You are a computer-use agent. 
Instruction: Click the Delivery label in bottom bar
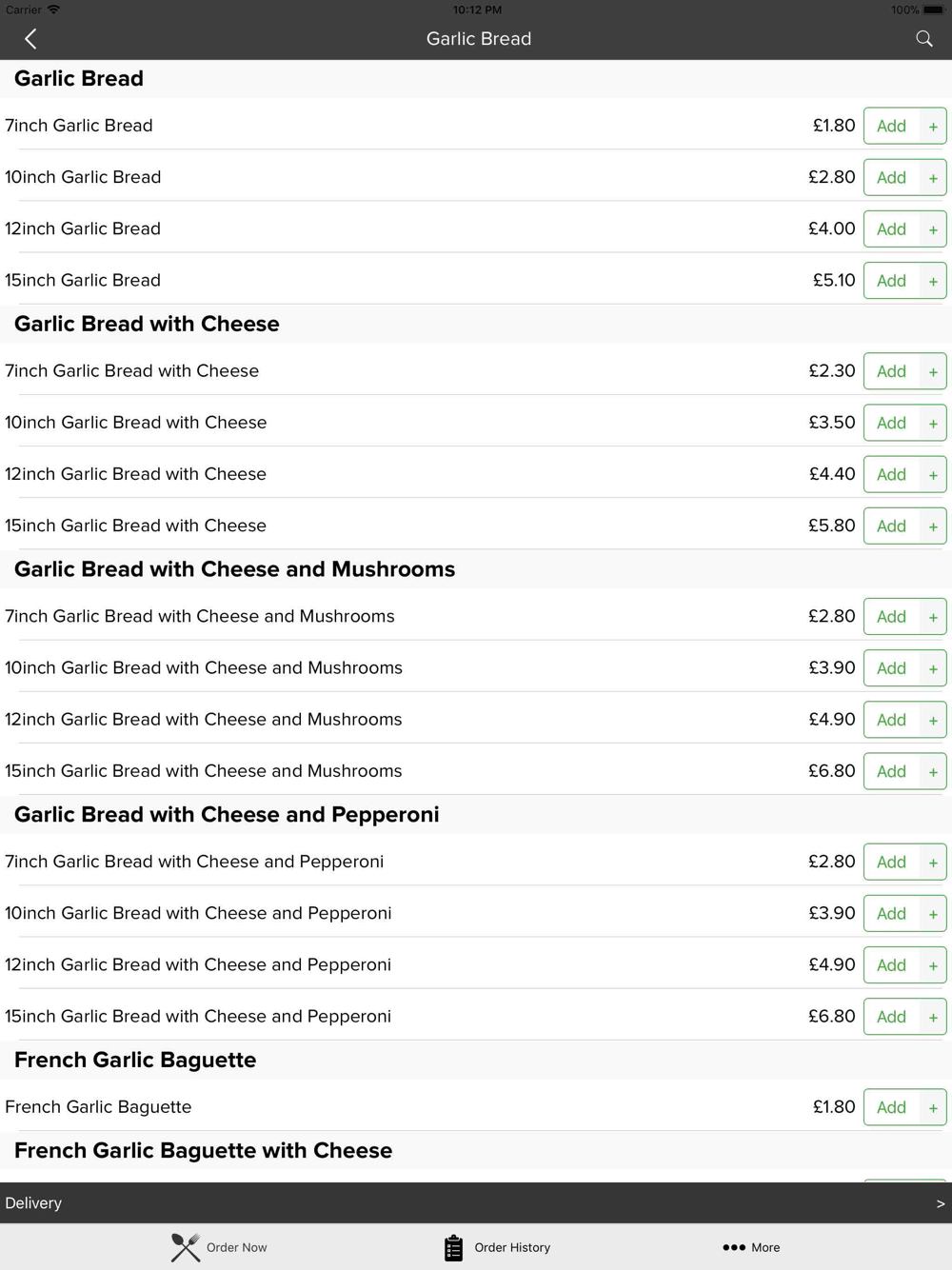[33, 1203]
